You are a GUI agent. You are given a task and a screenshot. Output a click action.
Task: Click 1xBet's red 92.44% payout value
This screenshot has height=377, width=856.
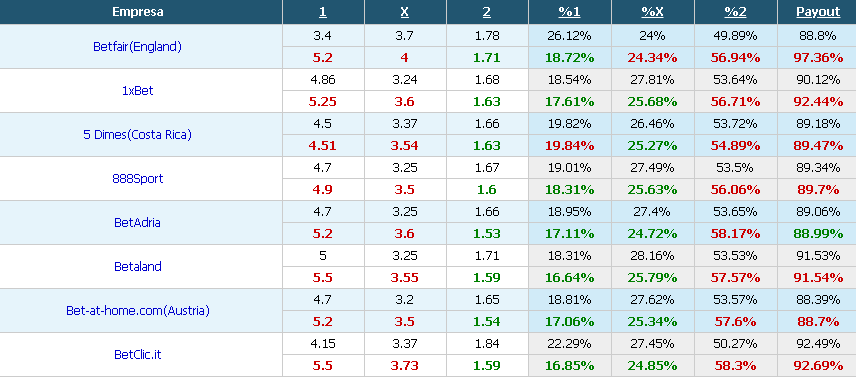[x=818, y=101]
